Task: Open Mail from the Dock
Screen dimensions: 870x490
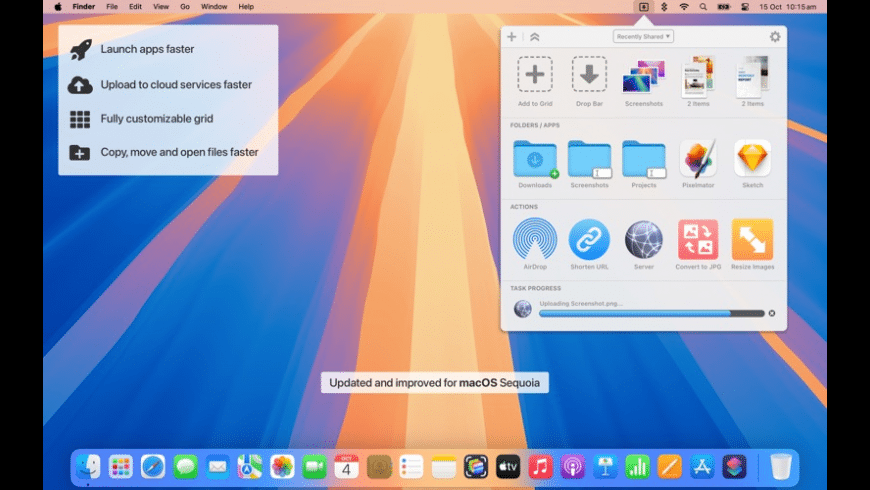Action: (218, 466)
